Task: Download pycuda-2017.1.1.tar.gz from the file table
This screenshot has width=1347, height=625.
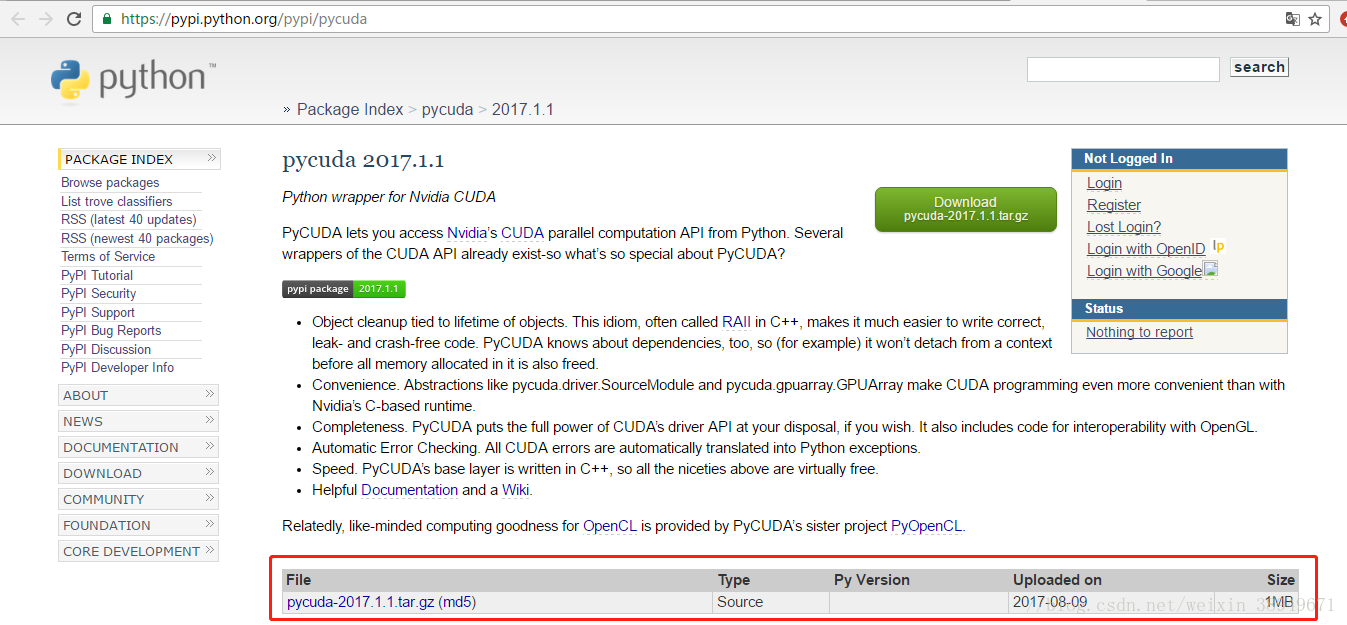Action: tap(360, 602)
